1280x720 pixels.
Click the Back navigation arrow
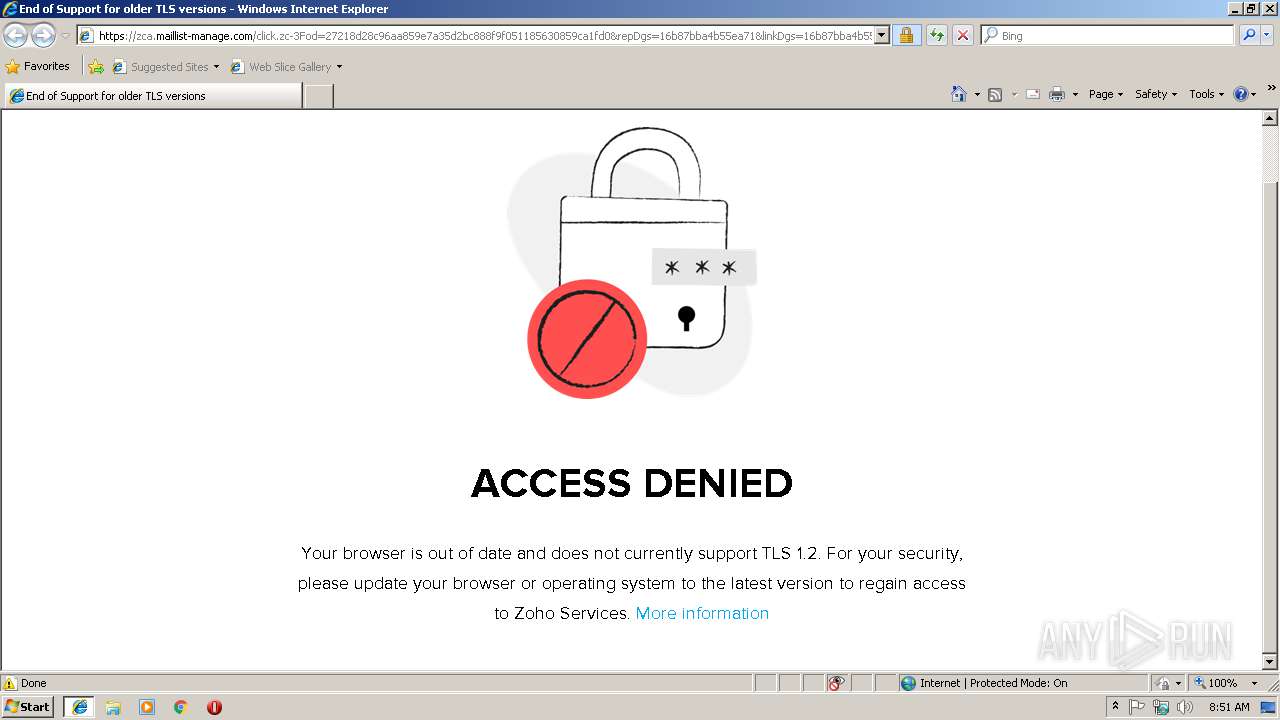(15, 36)
